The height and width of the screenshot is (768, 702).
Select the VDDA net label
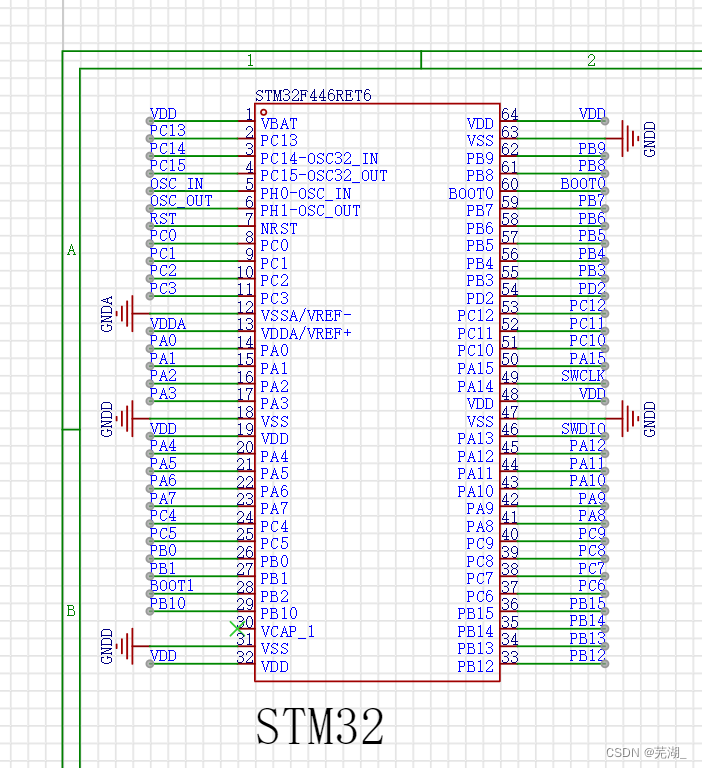[x=168, y=324]
